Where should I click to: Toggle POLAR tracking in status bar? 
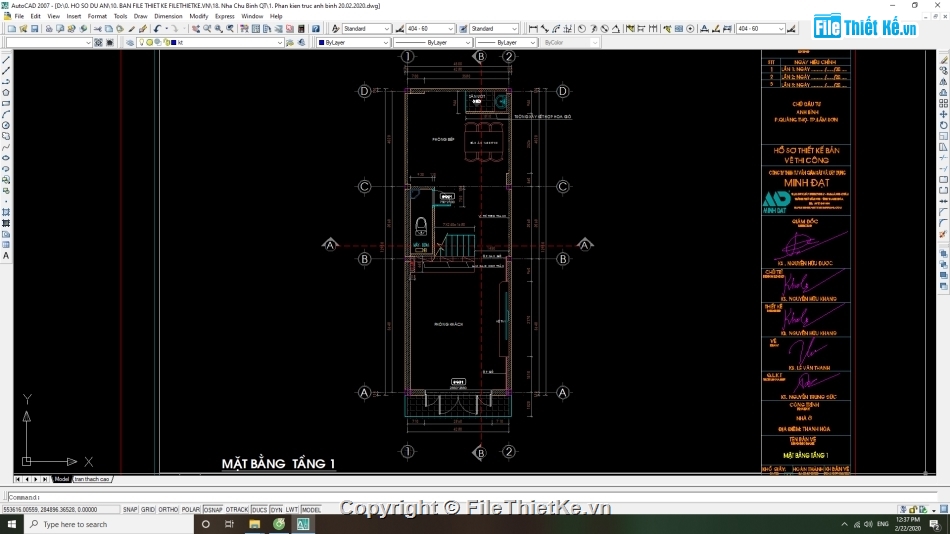191,510
